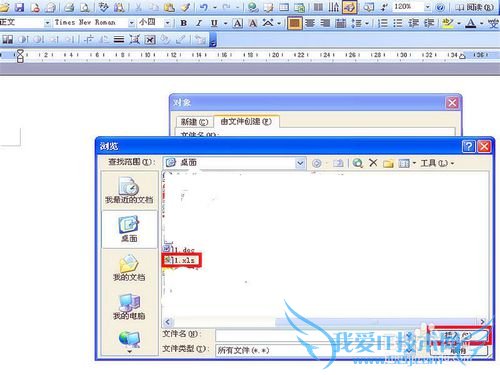500x375 pixels.
Task: Open Times New Roman font dropdown
Action: pyautogui.click(x=132, y=23)
